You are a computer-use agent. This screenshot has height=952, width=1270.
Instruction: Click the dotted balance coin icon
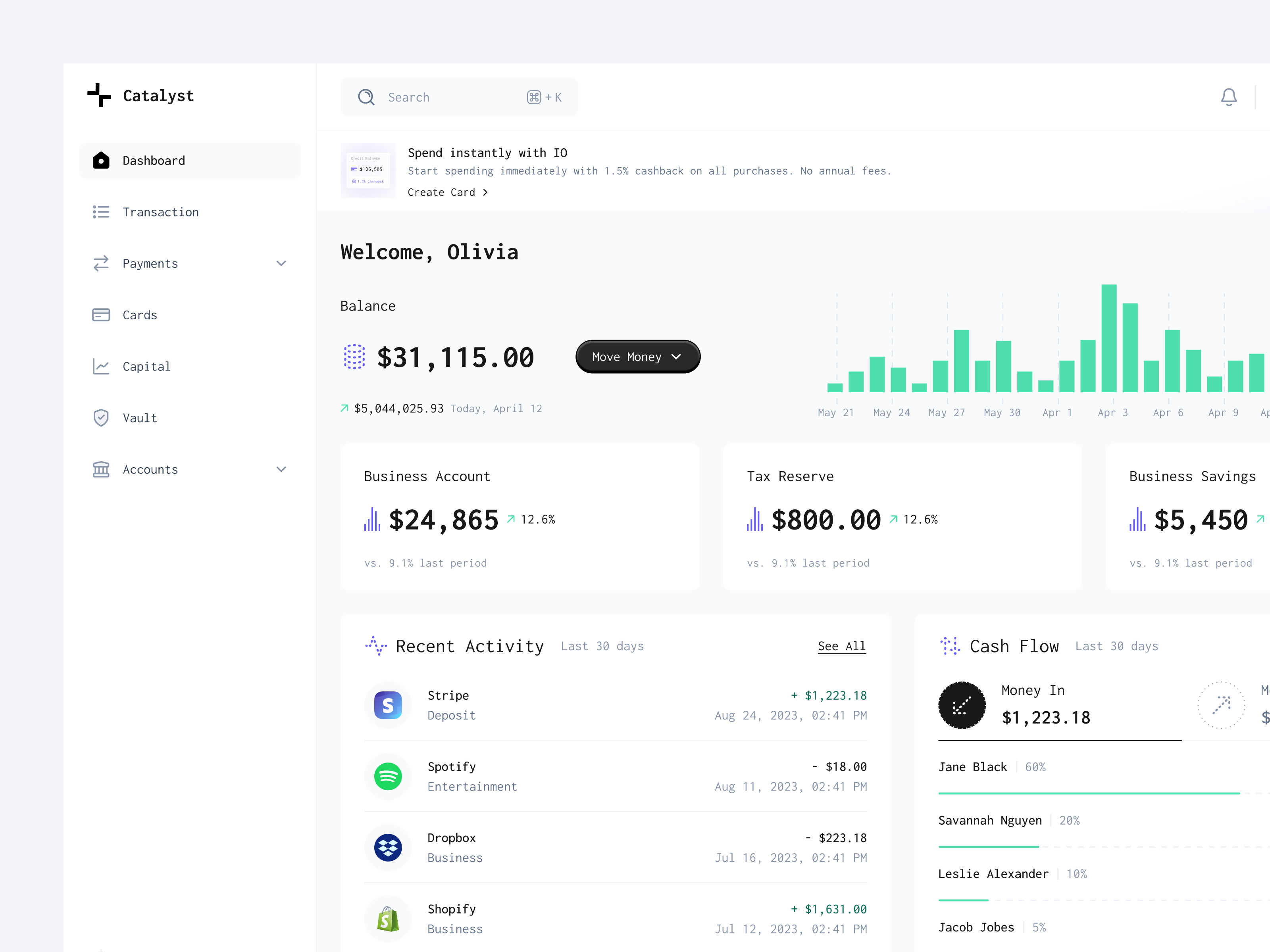click(x=354, y=357)
